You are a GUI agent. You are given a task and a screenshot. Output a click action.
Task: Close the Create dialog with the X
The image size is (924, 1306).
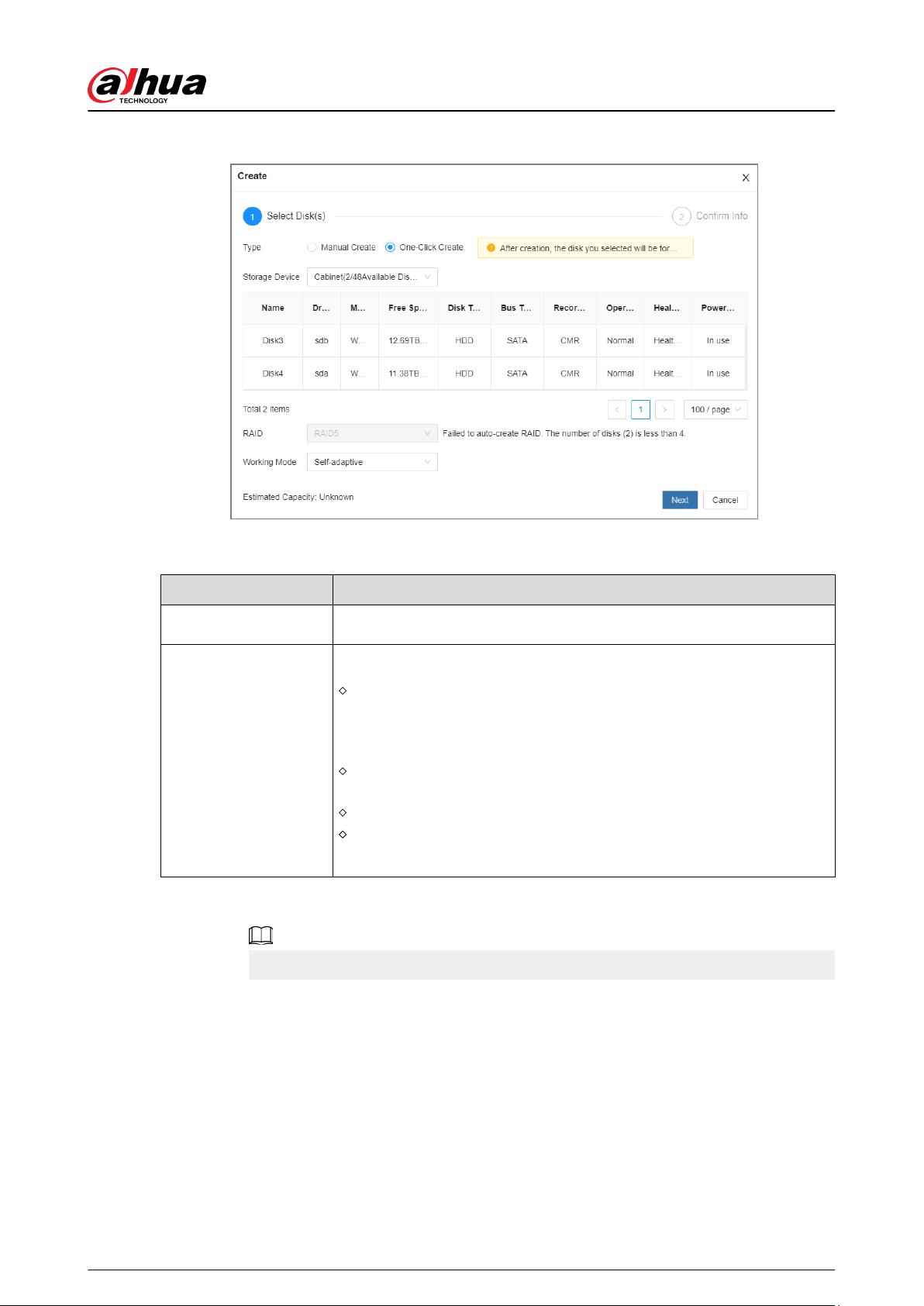pos(746,177)
